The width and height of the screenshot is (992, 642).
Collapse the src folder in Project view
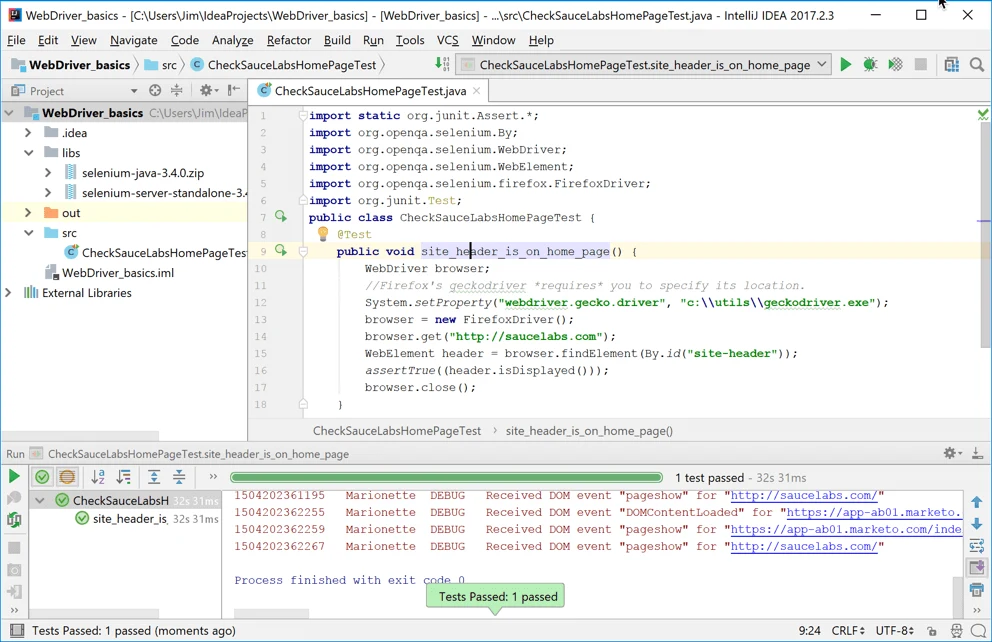[29, 232]
